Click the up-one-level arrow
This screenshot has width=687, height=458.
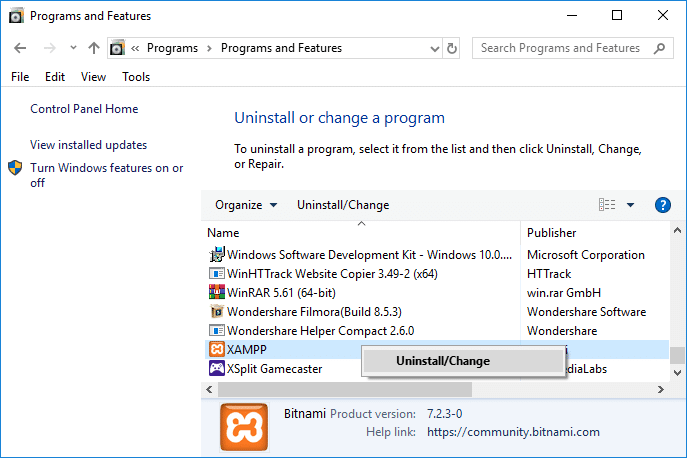(x=94, y=48)
